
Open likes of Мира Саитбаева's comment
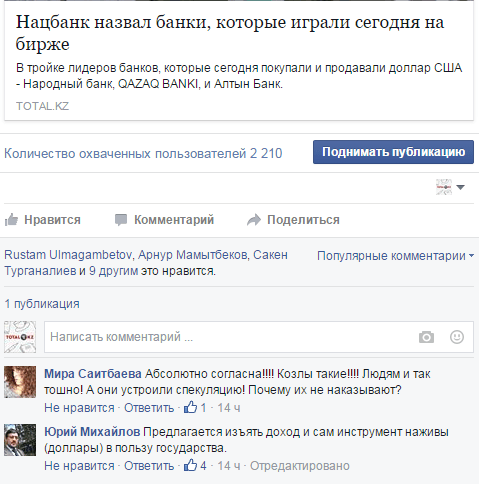point(195,407)
